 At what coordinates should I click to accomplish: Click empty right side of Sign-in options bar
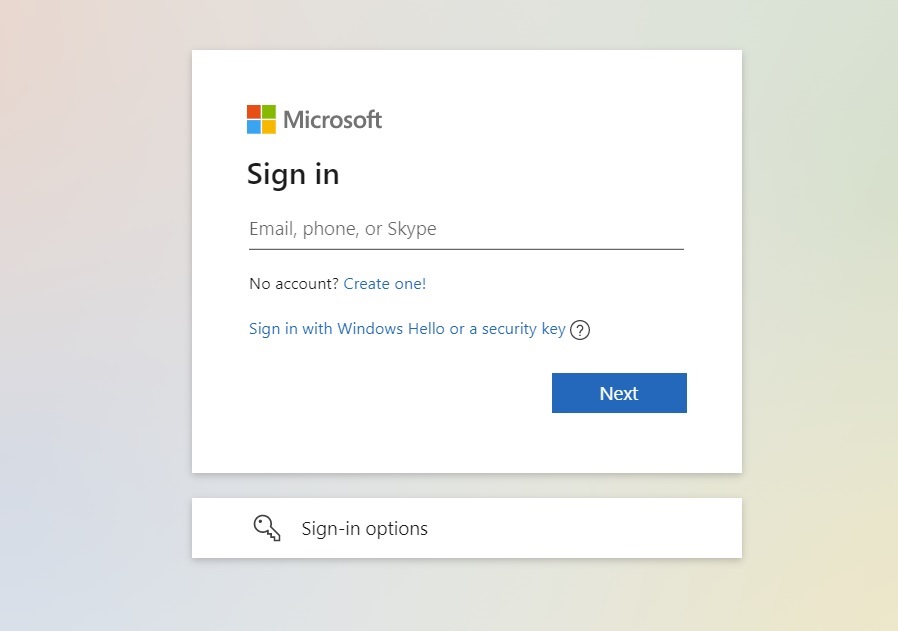click(x=601, y=528)
